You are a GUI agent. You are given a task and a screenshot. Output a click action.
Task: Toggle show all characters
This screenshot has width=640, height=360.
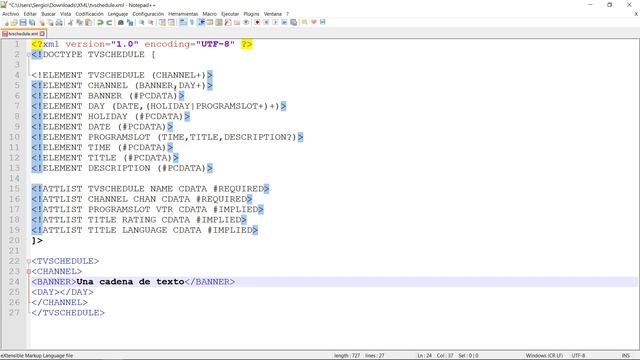pos(192,22)
